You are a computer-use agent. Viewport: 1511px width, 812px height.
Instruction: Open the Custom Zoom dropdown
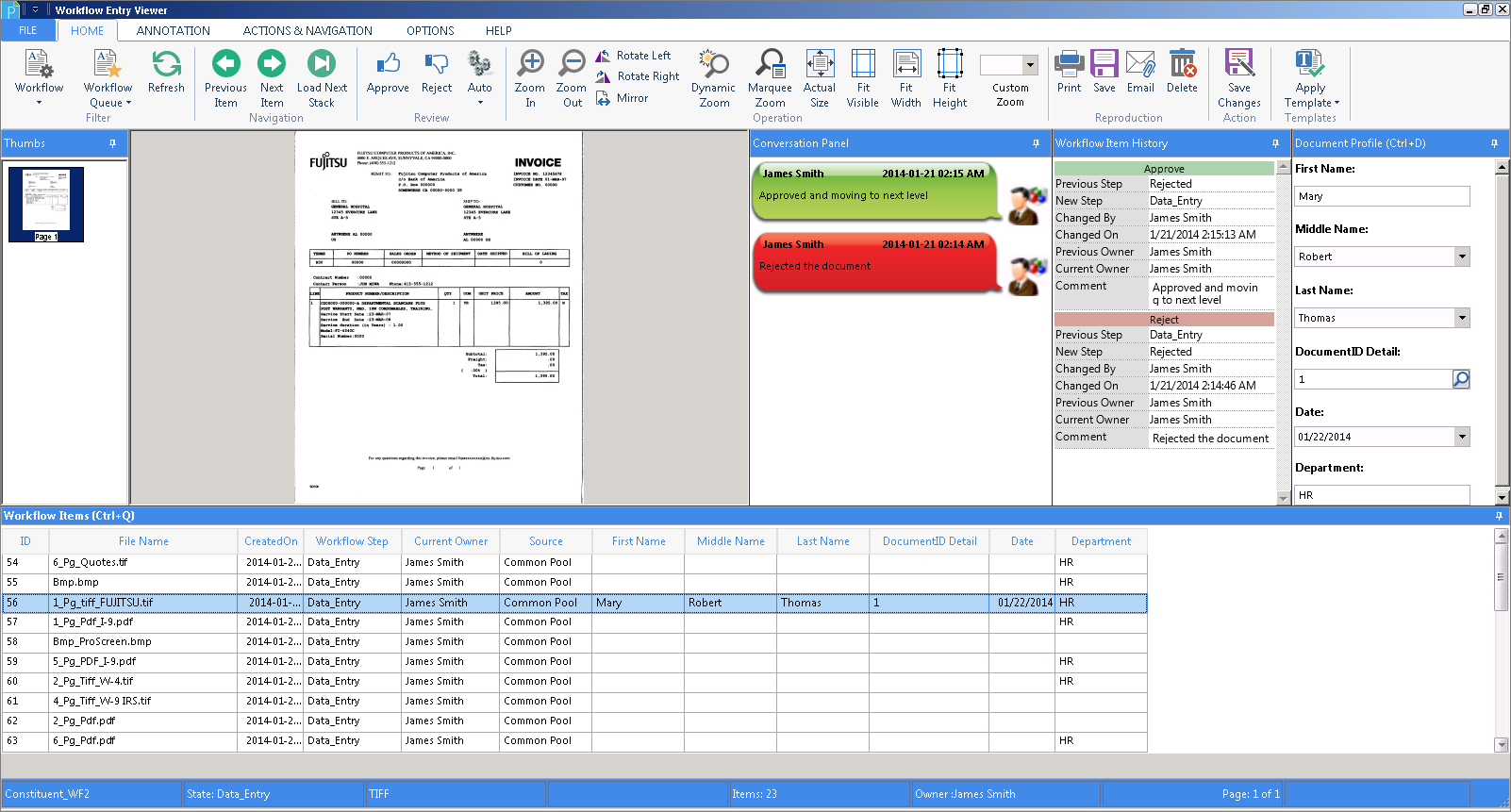pyautogui.click(x=1030, y=65)
